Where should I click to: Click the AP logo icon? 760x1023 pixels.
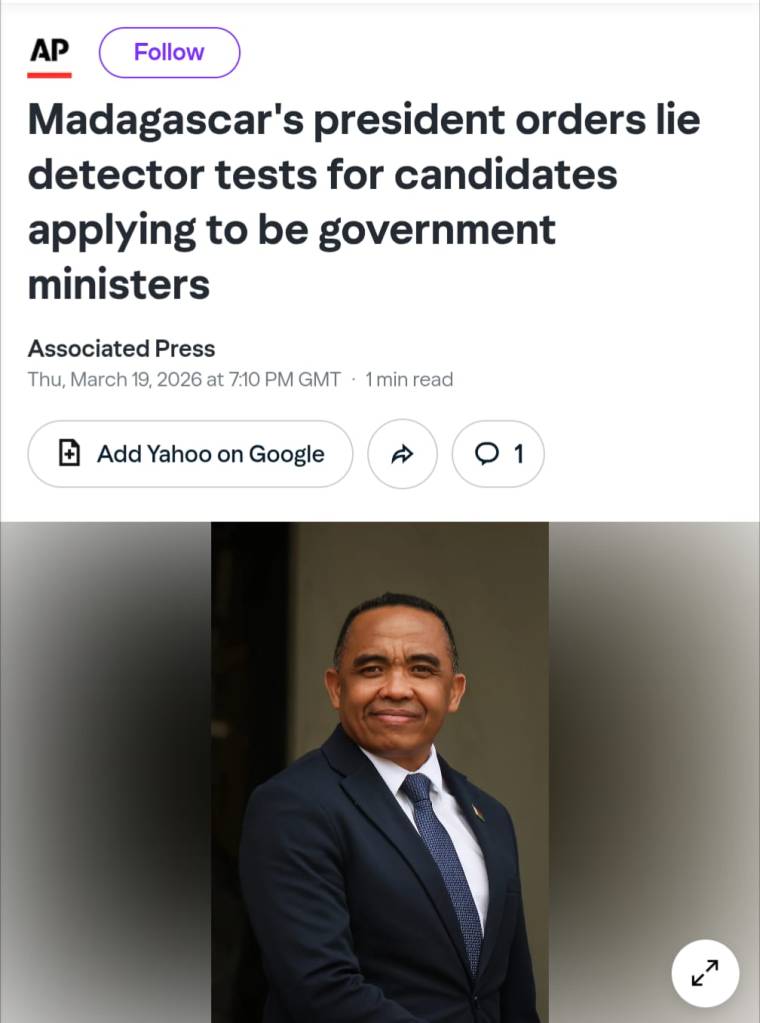pyautogui.click(x=49, y=50)
